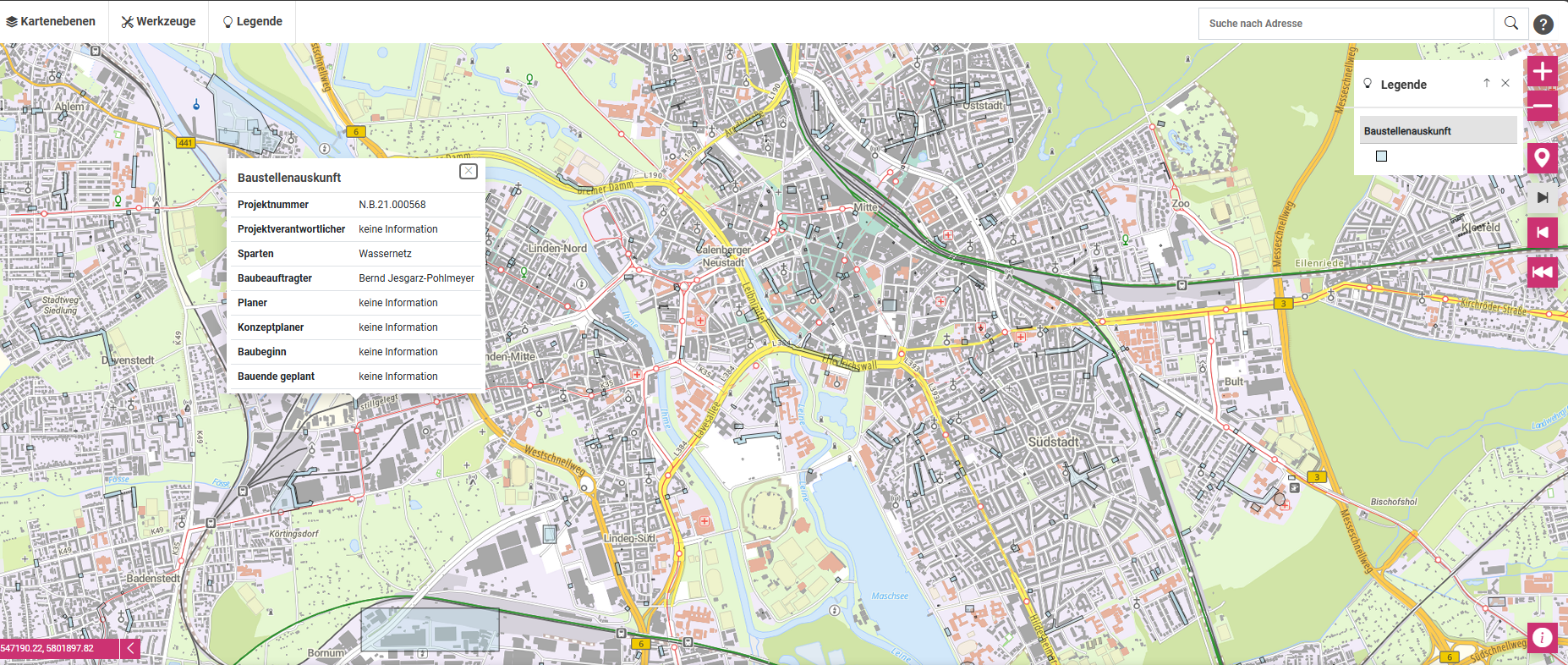Screen dimensions: 1568x665
Task: Open the Kartenebenen menu
Action: click(51, 21)
